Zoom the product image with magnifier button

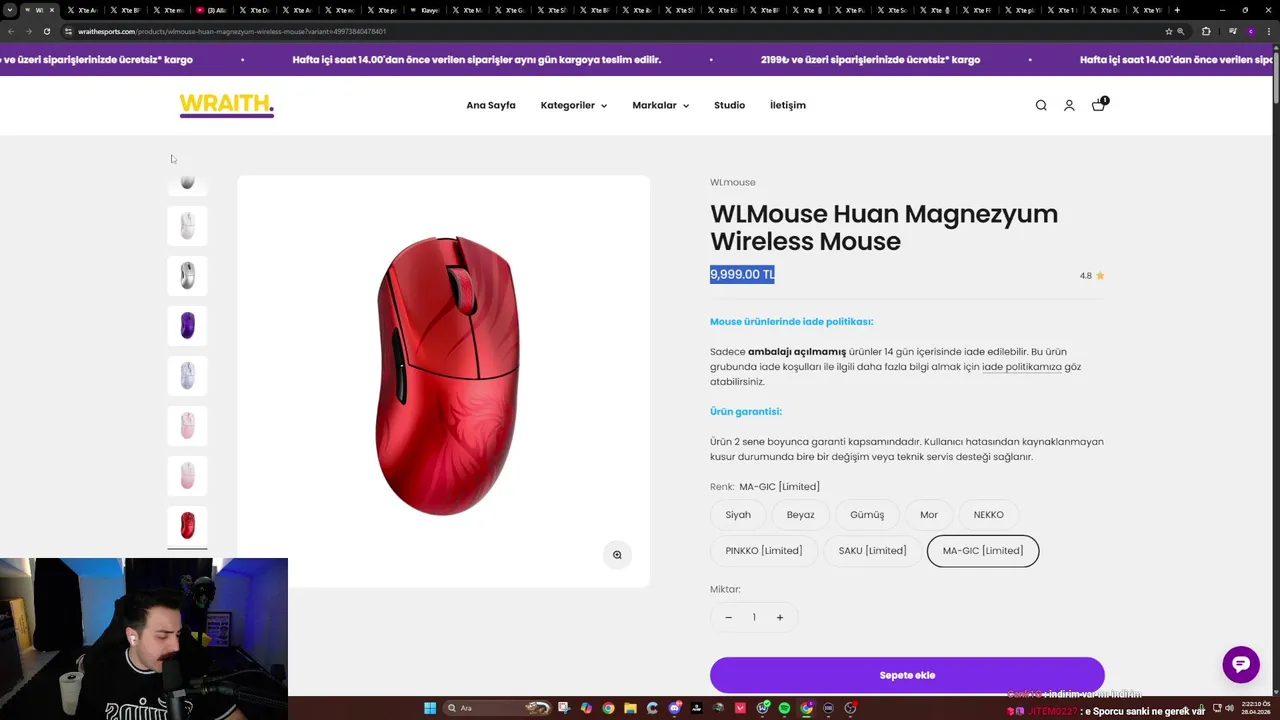pyautogui.click(x=617, y=555)
